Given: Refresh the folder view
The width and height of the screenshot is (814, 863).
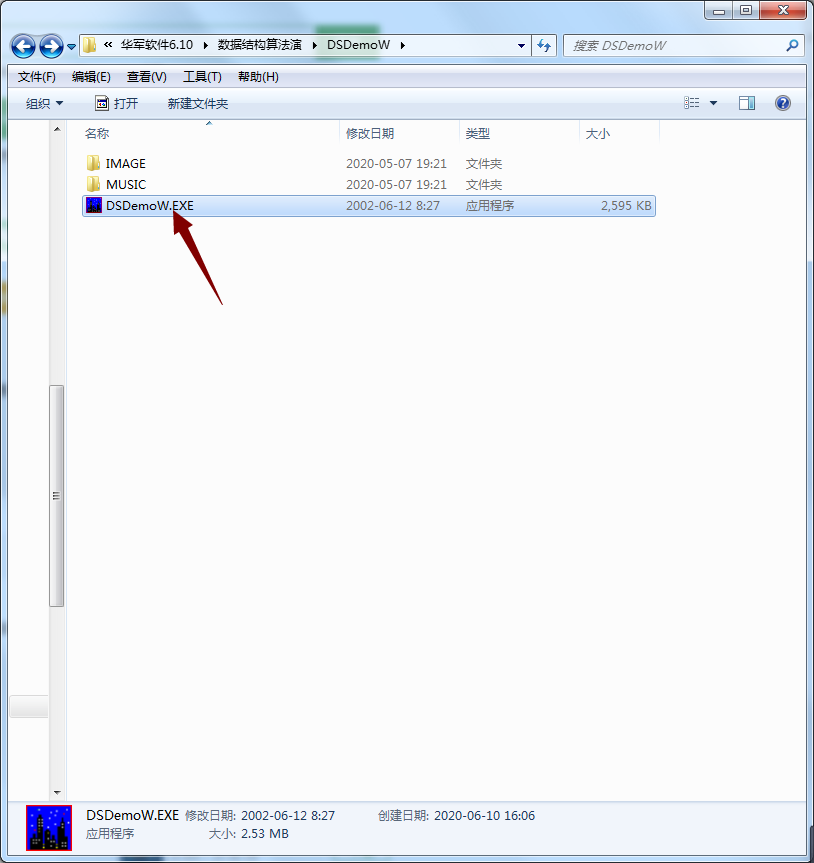Looking at the screenshot, I should 544,46.
